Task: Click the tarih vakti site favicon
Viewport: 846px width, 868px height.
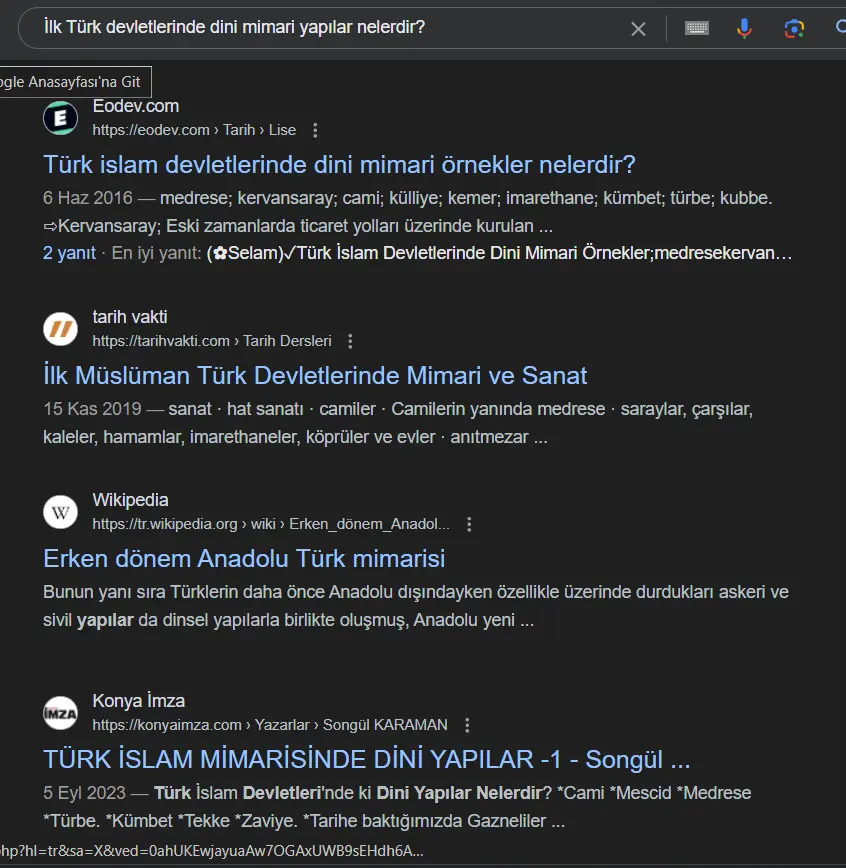Action: coord(60,329)
